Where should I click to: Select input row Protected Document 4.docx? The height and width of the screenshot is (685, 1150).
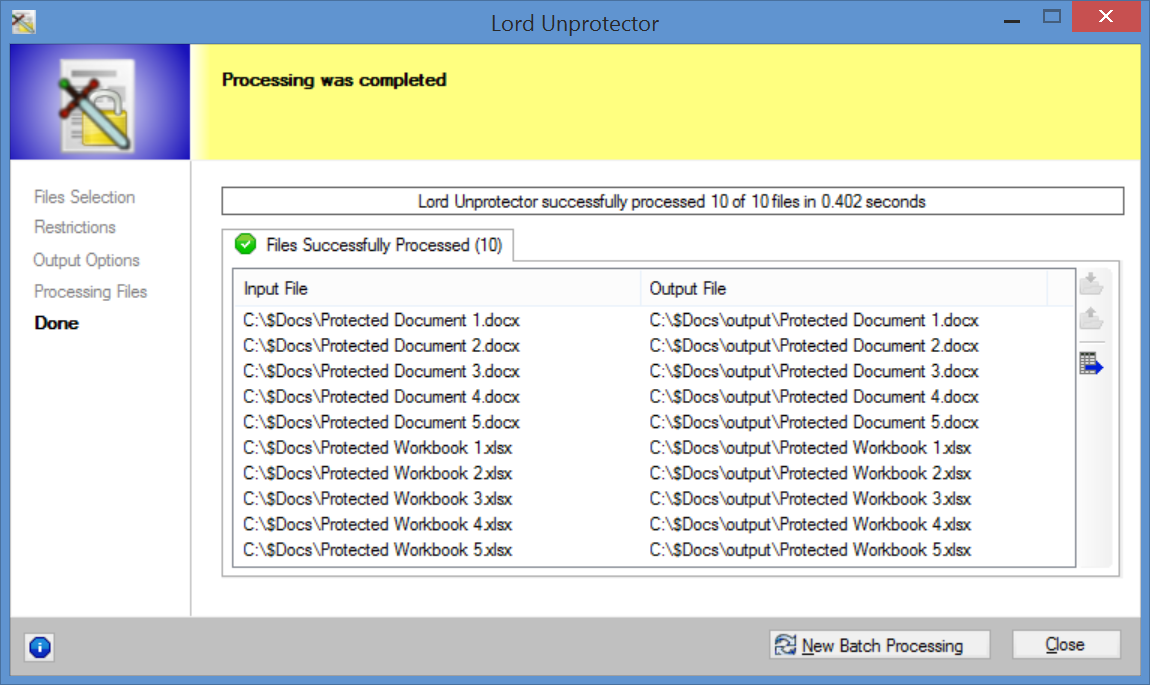(x=381, y=397)
